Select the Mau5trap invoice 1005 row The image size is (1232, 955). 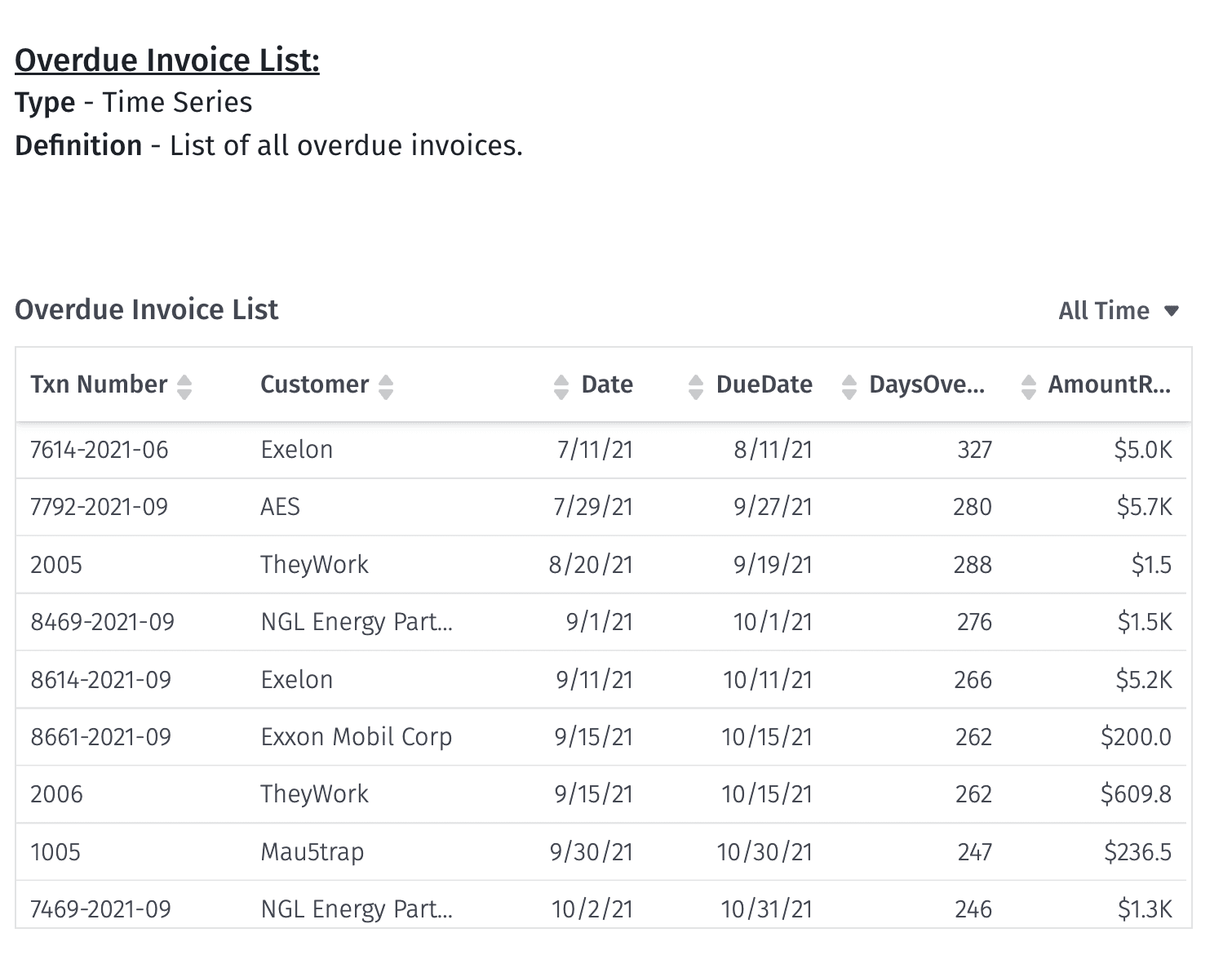click(x=55, y=852)
